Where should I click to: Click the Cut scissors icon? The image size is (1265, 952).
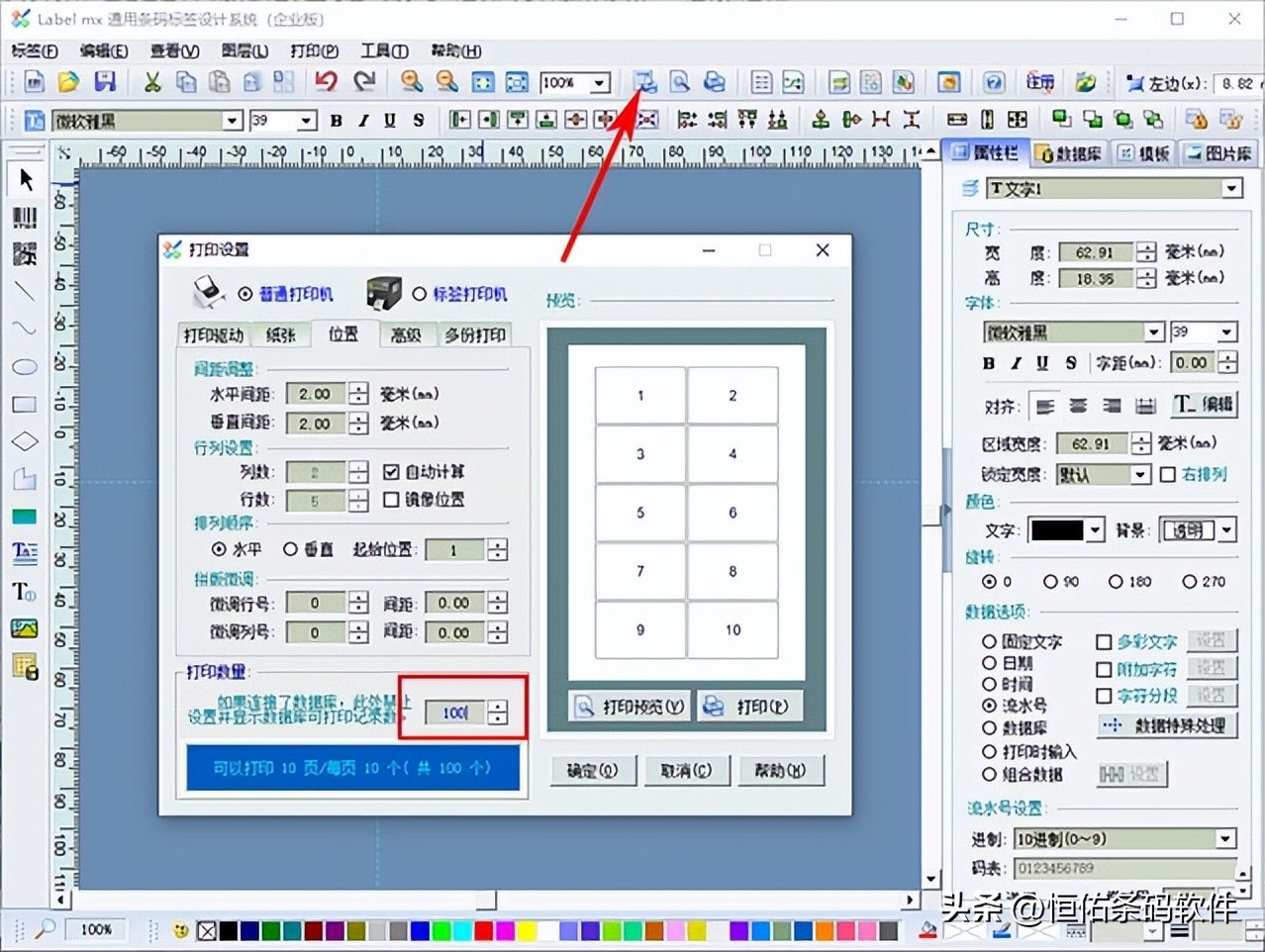click(x=152, y=82)
